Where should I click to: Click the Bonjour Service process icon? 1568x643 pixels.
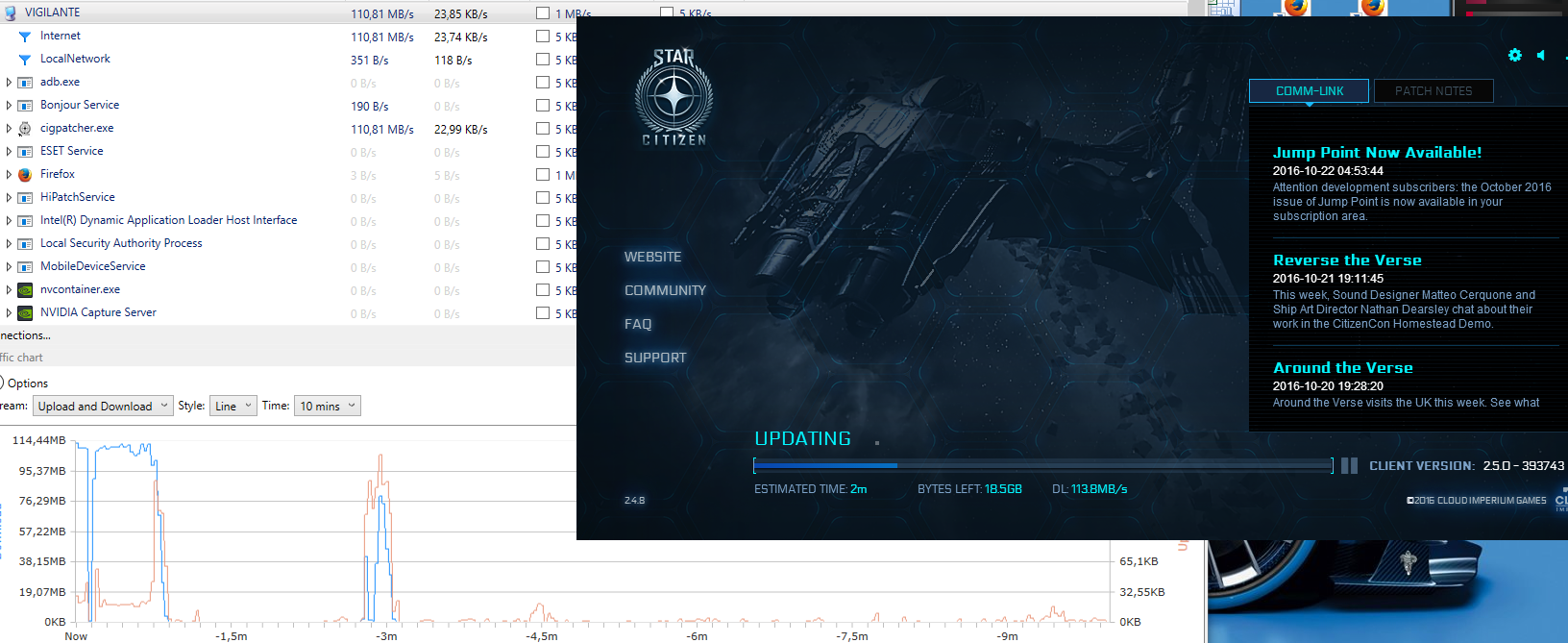coord(25,106)
